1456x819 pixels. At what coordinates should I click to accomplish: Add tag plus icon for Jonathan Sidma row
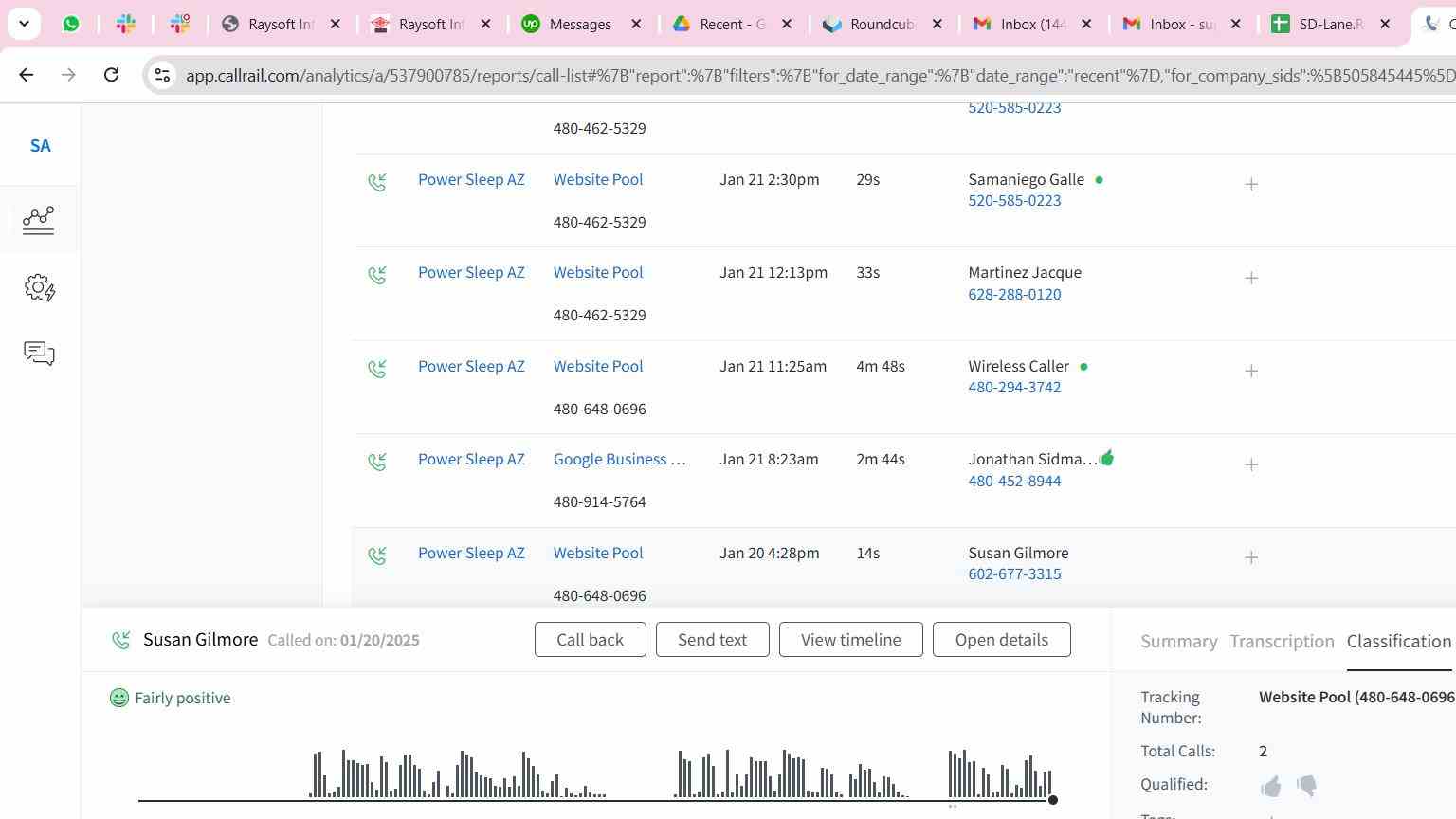pos(1251,464)
